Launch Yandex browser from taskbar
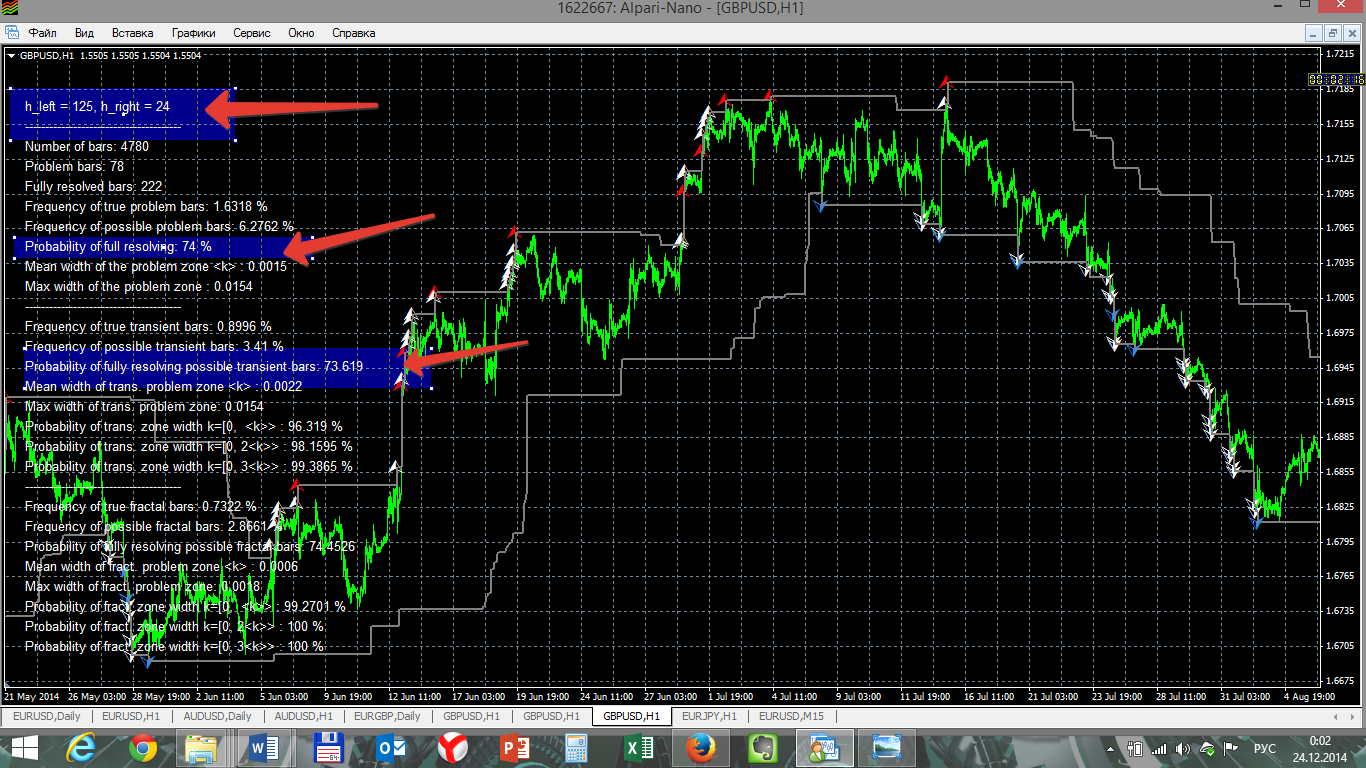This screenshot has width=1366, height=768. pyautogui.click(x=452, y=747)
